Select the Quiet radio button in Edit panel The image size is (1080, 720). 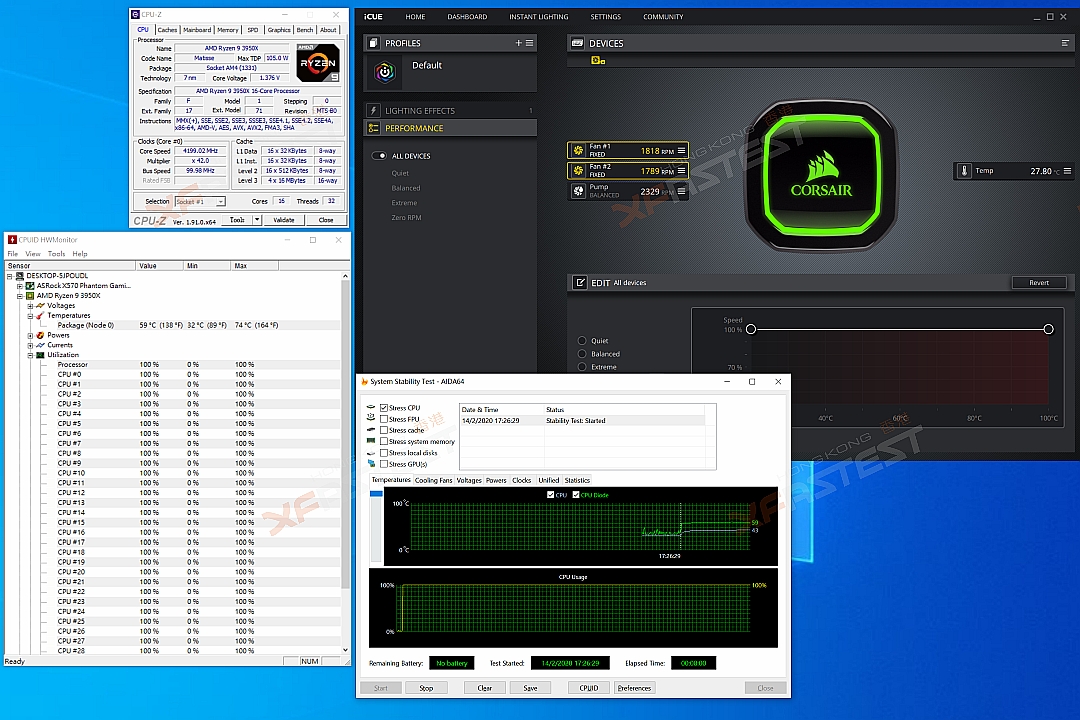tap(582, 340)
